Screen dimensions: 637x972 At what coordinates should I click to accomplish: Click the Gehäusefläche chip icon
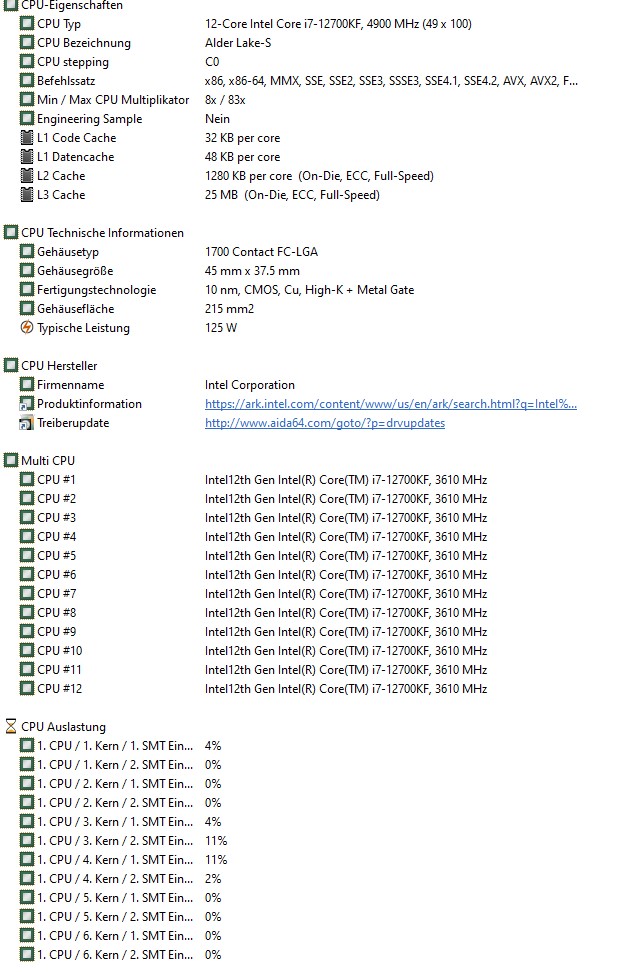tap(27, 309)
